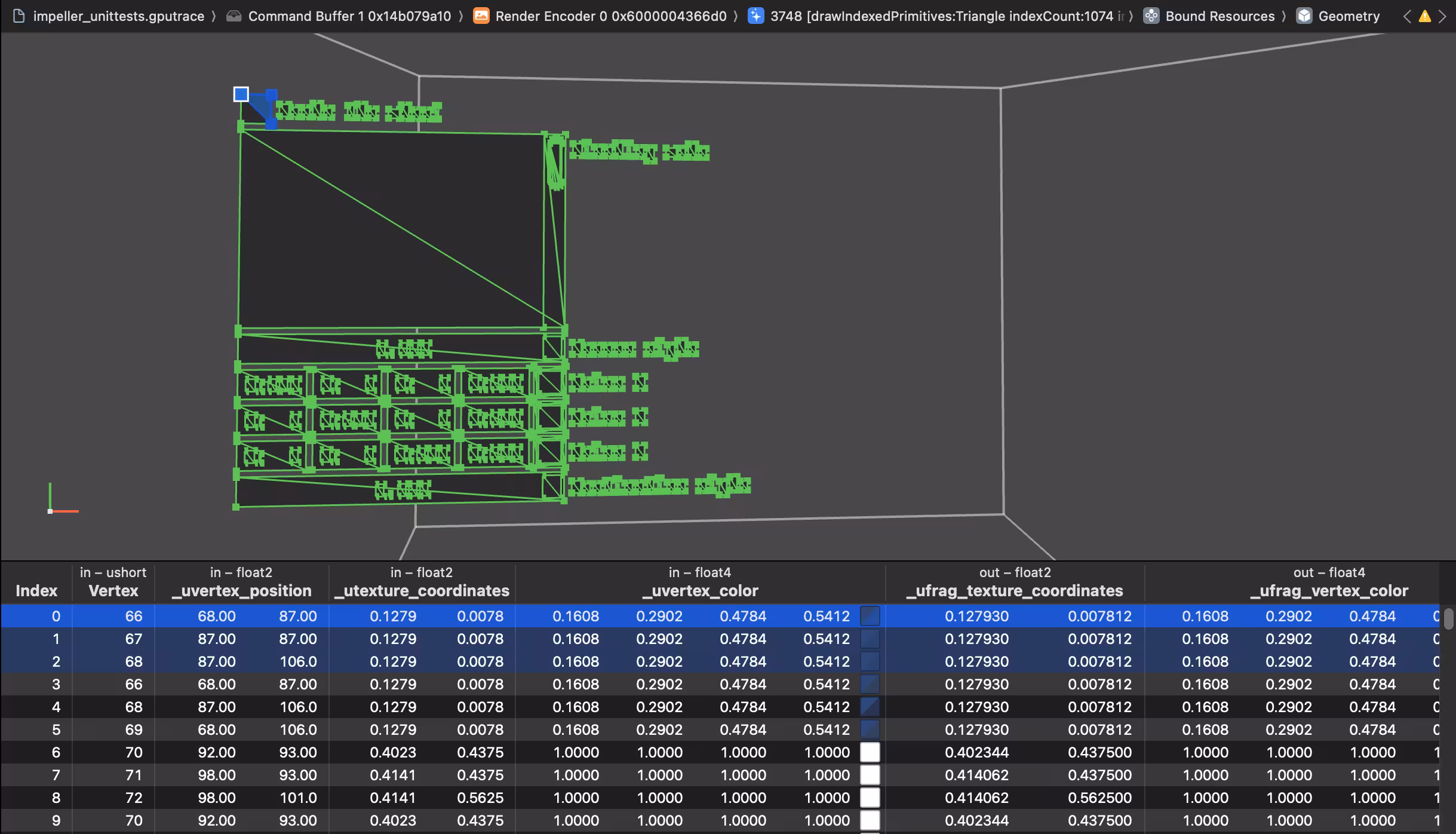
Task: Click the orange Render Encoder 0 icon
Action: coord(481,16)
